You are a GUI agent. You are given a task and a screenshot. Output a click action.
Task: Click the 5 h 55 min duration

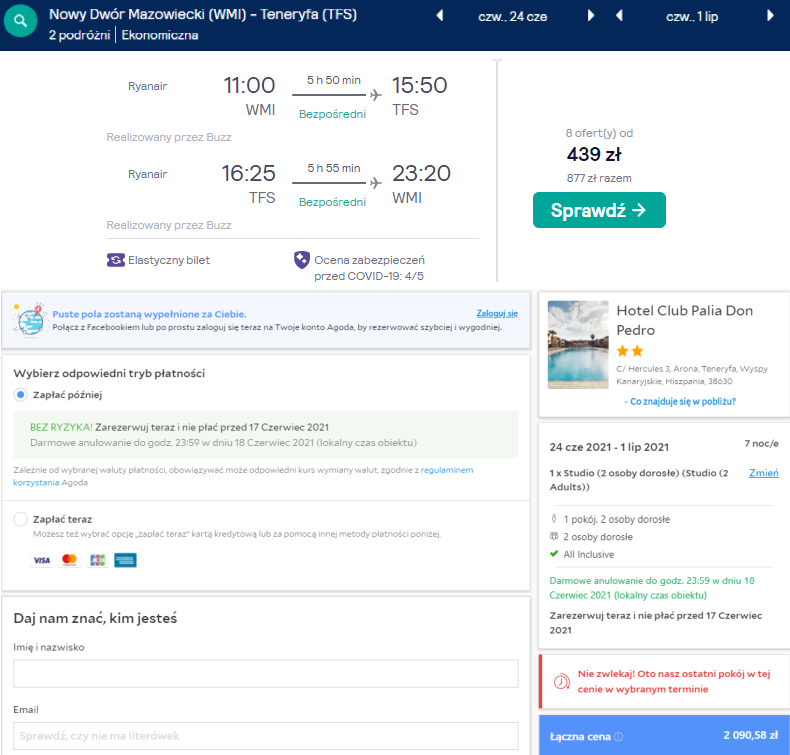point(334,168)
